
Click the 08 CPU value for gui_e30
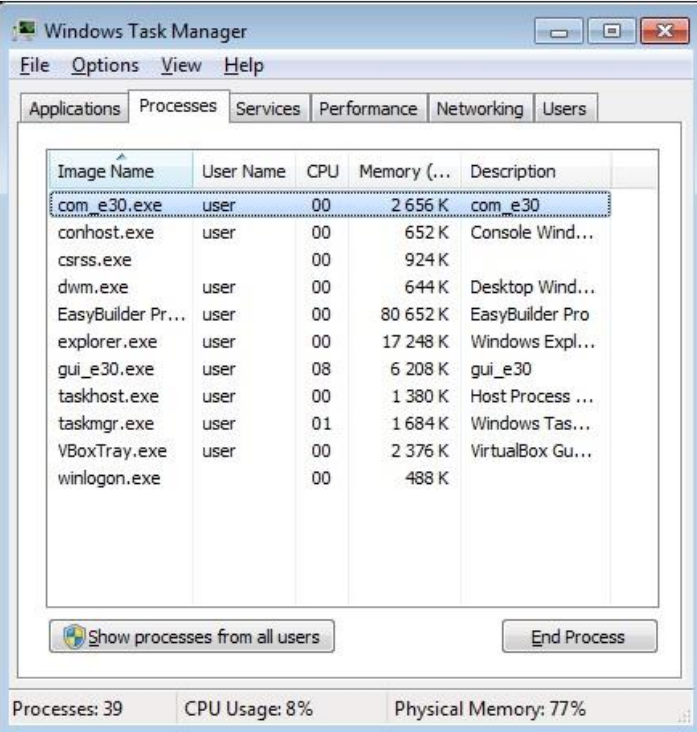pyautogui.click(x=321, y=369)
